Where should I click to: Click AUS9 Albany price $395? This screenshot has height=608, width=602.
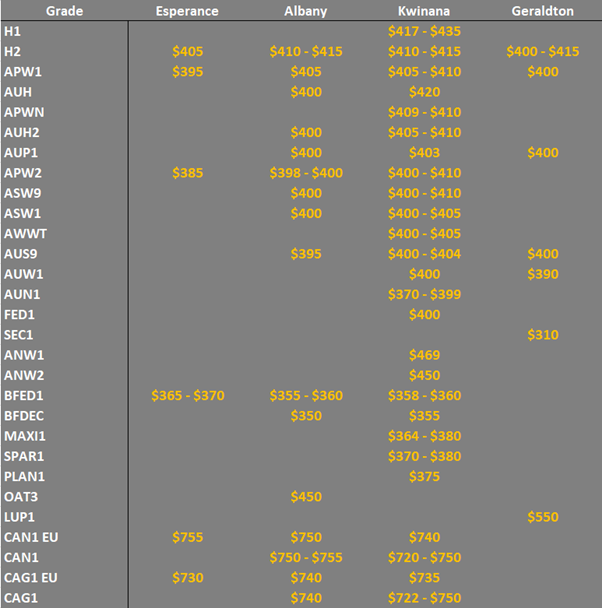[306, 254]
